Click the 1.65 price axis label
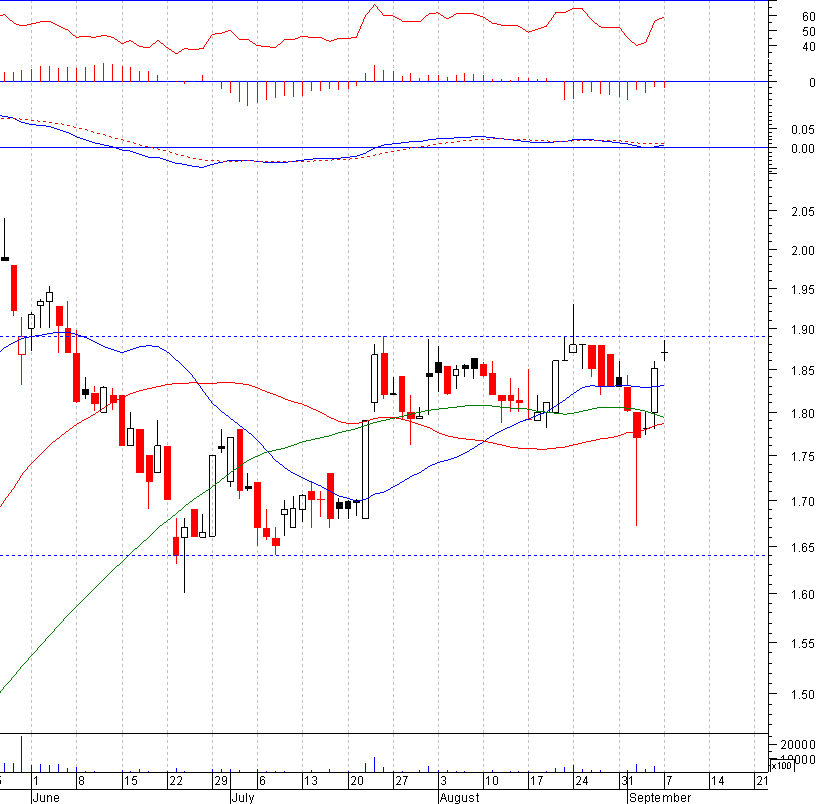This screenshot has height=804, width=819. [803, 547]
